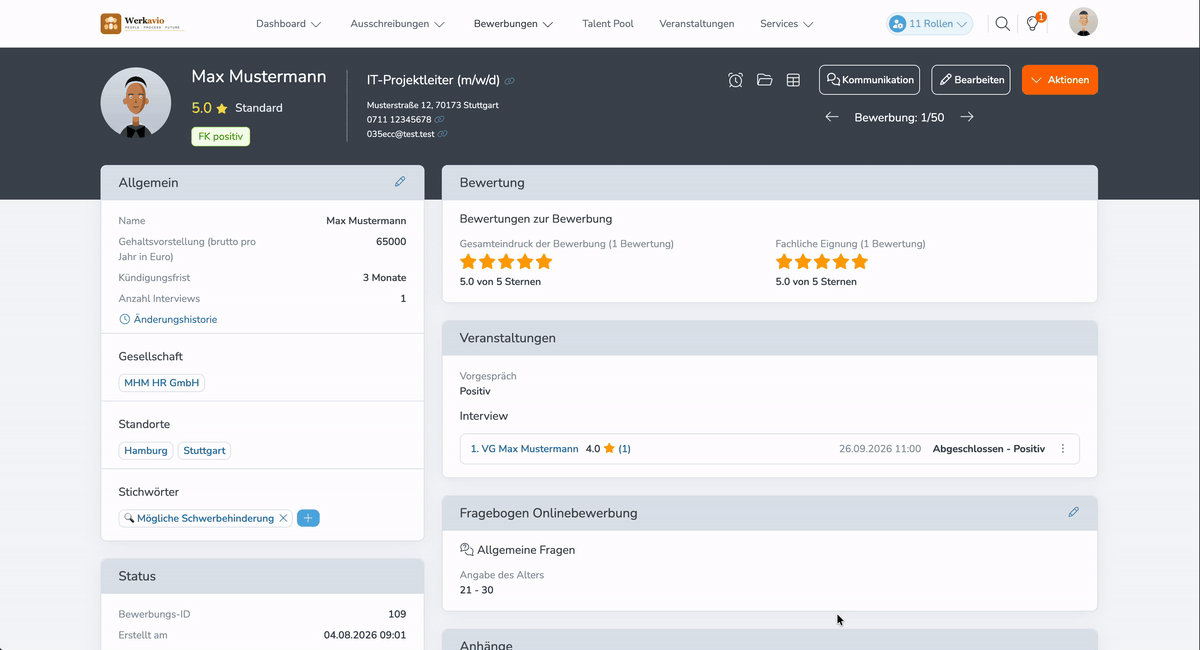Expand the 11 Rollen role selector
Screen dimensions: 1200x650
pyautogui.click(x=930, y=23)
